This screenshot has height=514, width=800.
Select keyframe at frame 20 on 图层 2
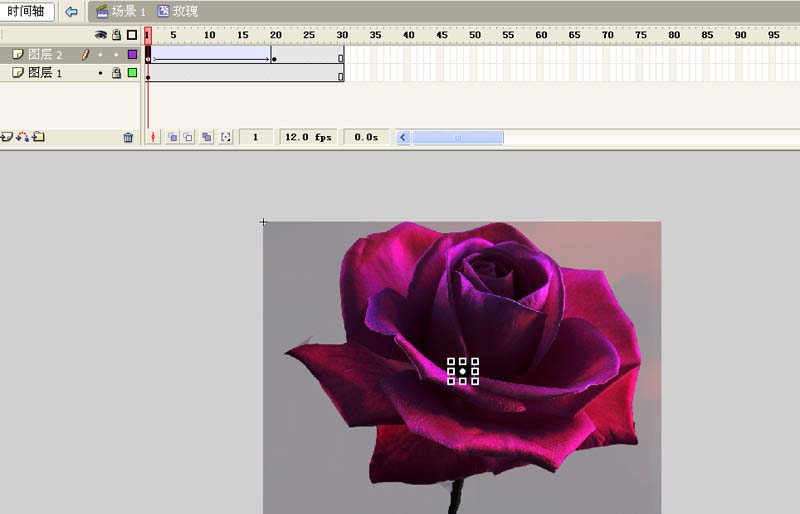point(274,58)
